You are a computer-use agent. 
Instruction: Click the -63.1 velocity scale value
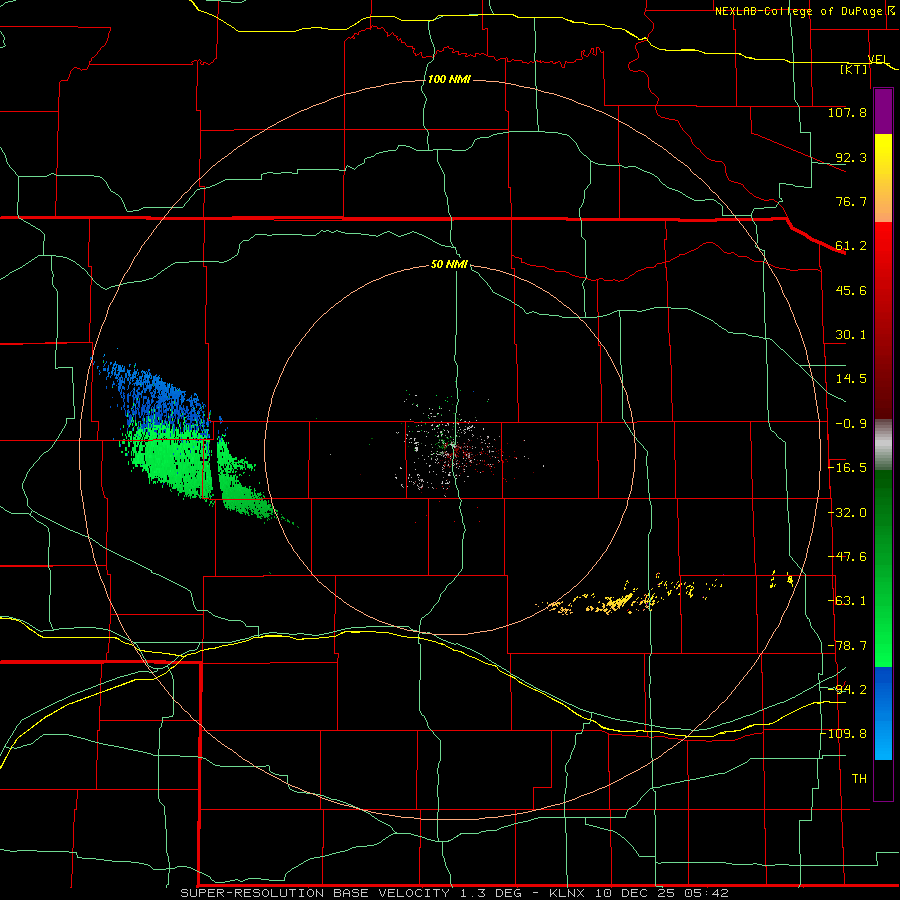(x=847, y=601)
